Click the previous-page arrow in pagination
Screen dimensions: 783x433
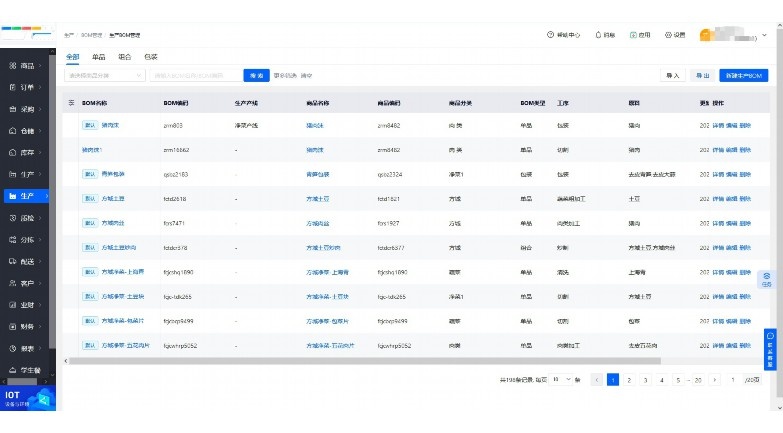point(597,380)
